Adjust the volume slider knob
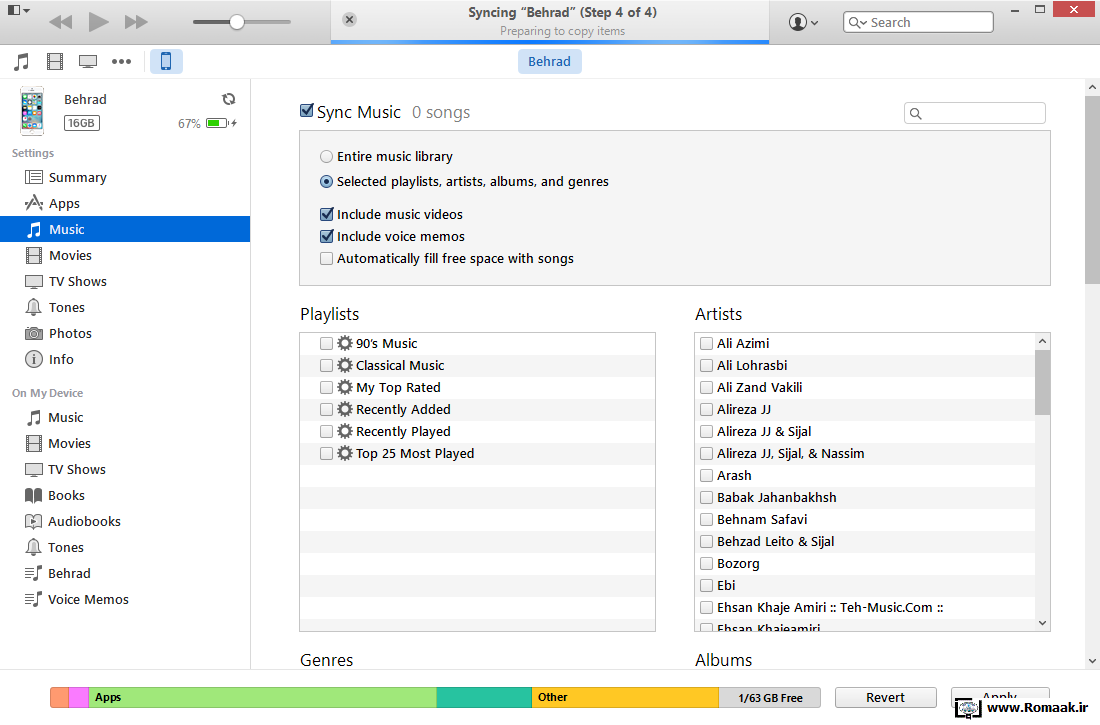Image resolution: width=1100 pixels, height=725 pixels. (x=237, y=22)
